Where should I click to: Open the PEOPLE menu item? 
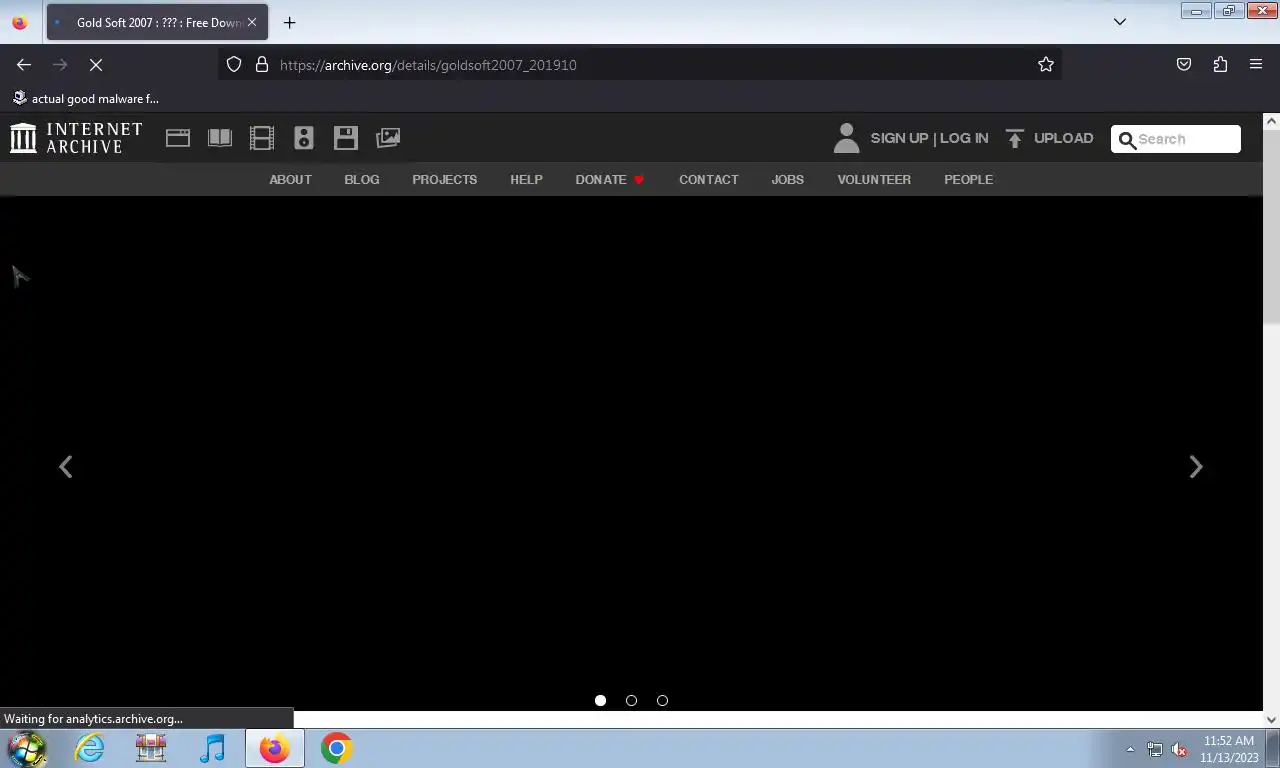(x=968, y=180)
